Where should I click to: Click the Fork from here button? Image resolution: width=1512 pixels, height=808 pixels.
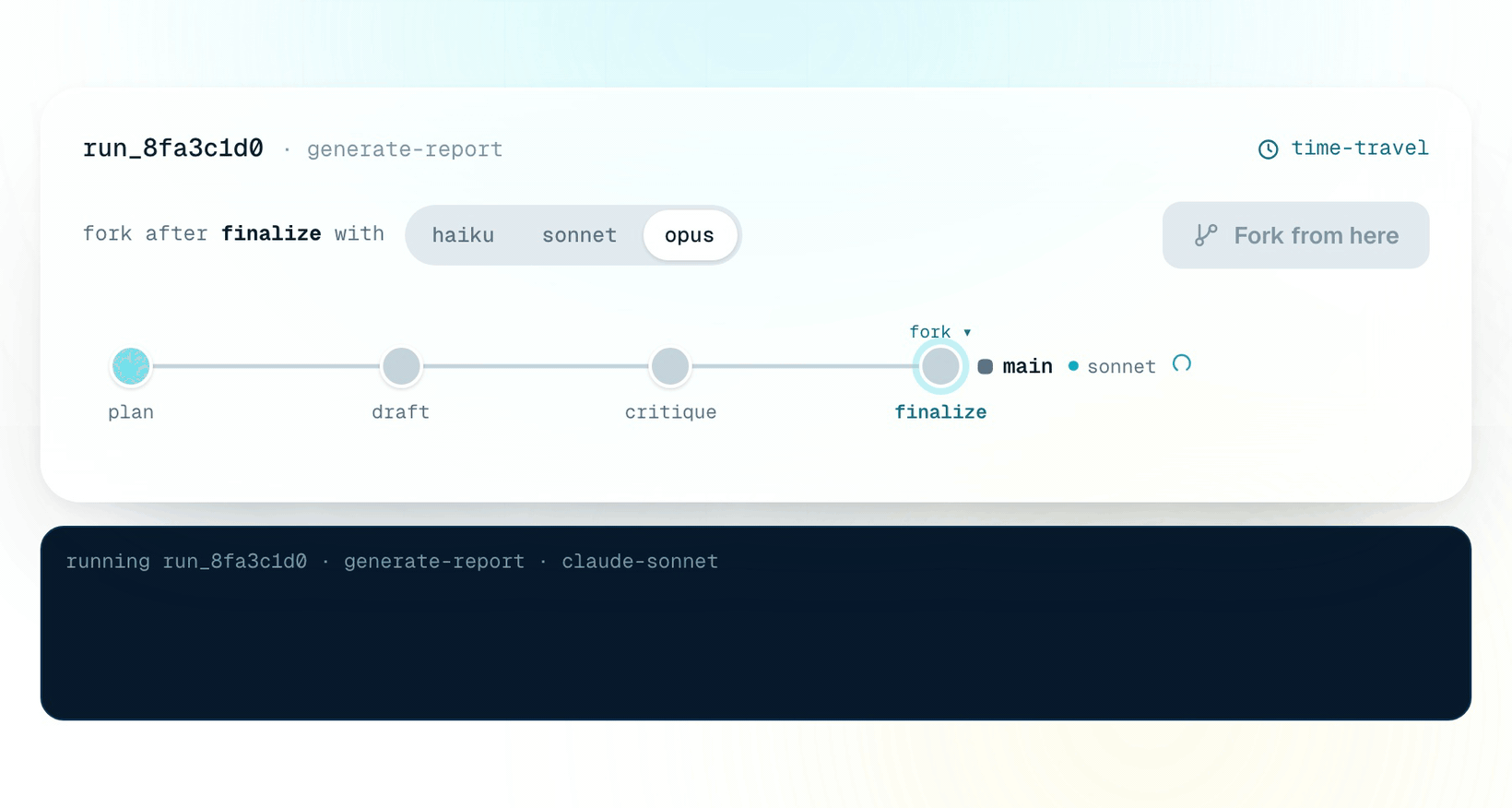pyautogui.click(x=1295, y=235)
